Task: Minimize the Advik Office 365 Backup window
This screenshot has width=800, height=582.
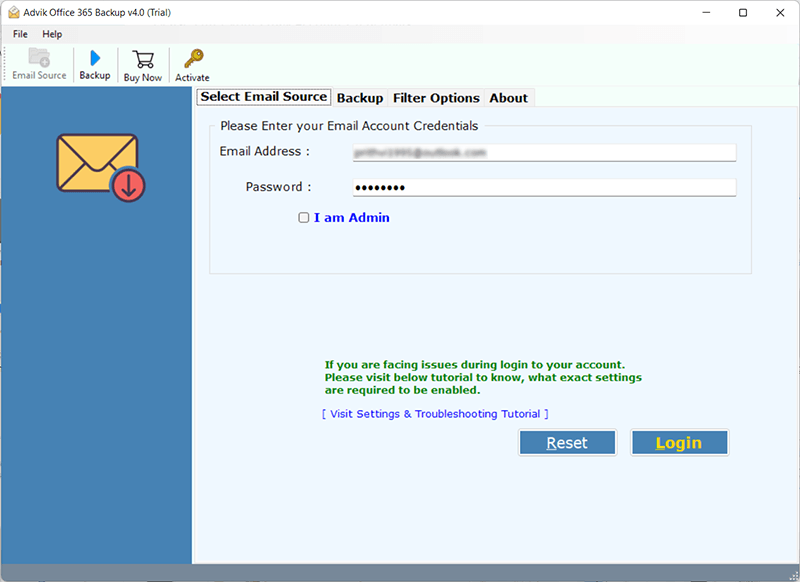Action: (706, 12)
